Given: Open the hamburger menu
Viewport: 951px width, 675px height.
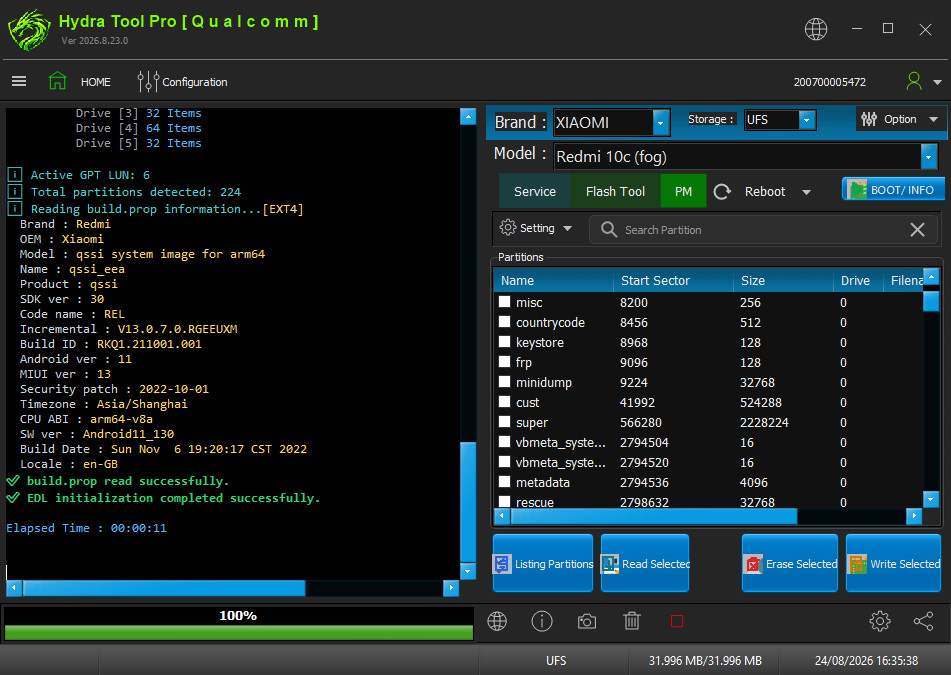Looking at the screenshot, I should [19, 81].
